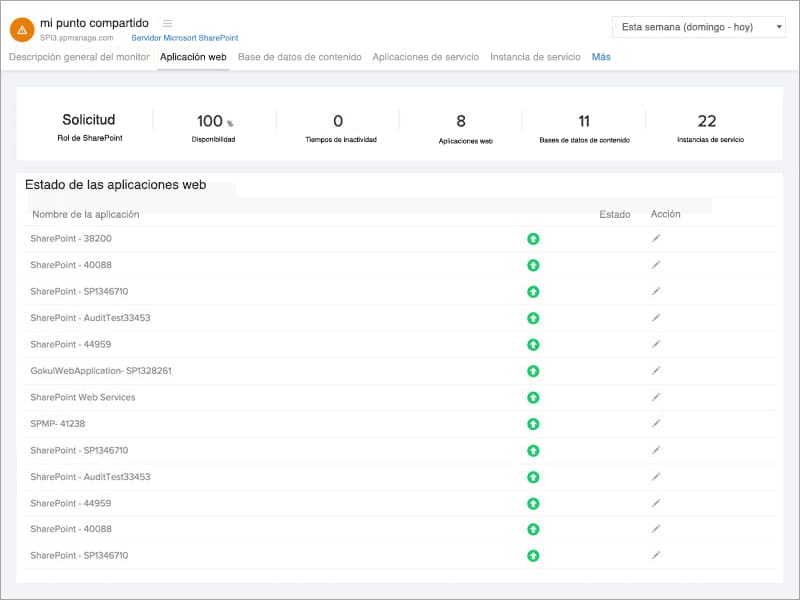Screen dimensions: 800x600
Task: Open the hamburger menu beside mi punto compartido
Action: [x=167, y=23]
